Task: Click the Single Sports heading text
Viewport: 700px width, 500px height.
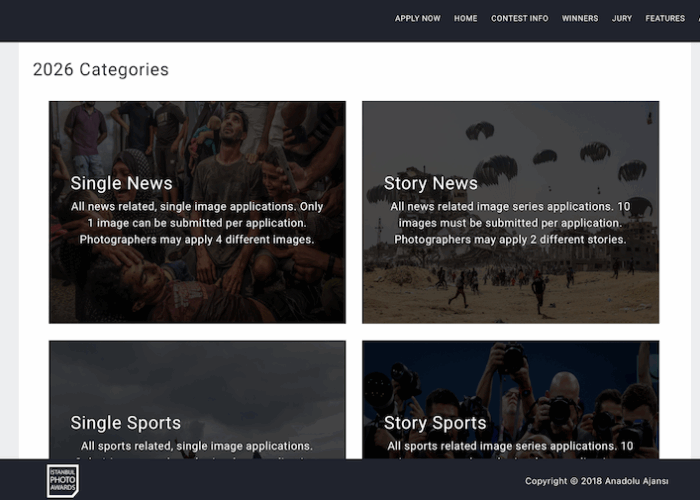Action: (125, 423)
